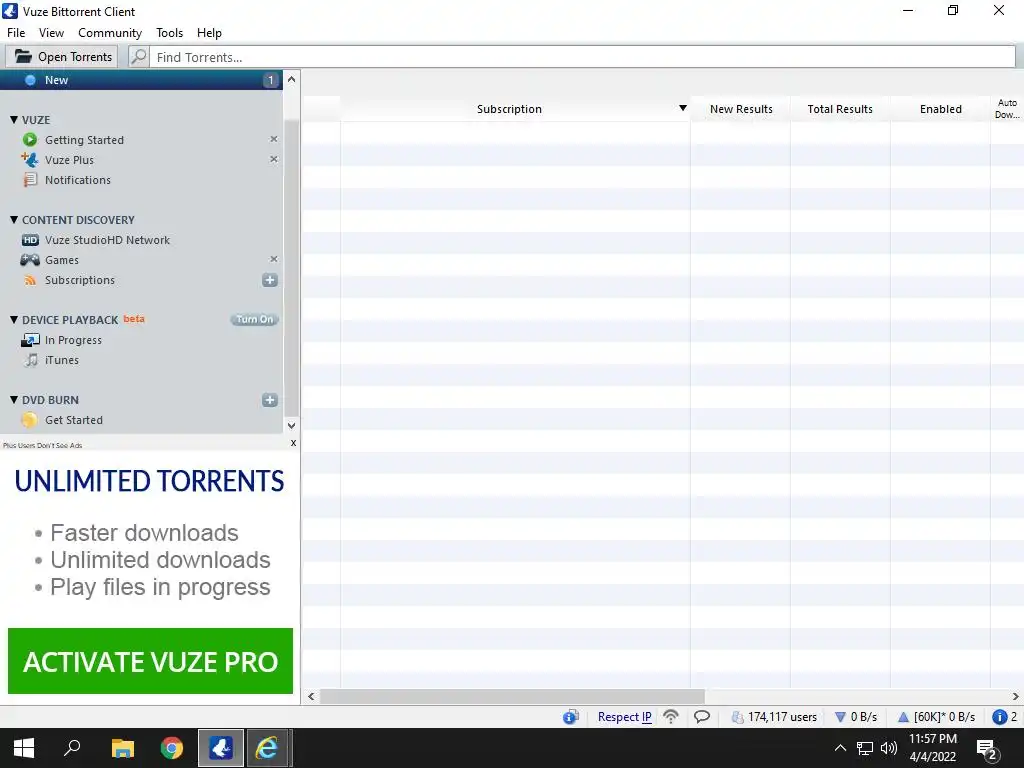Viewport: 1024px width, 768px height.
Task: Open the Windows Start menu
Action: tap(24, 748)
